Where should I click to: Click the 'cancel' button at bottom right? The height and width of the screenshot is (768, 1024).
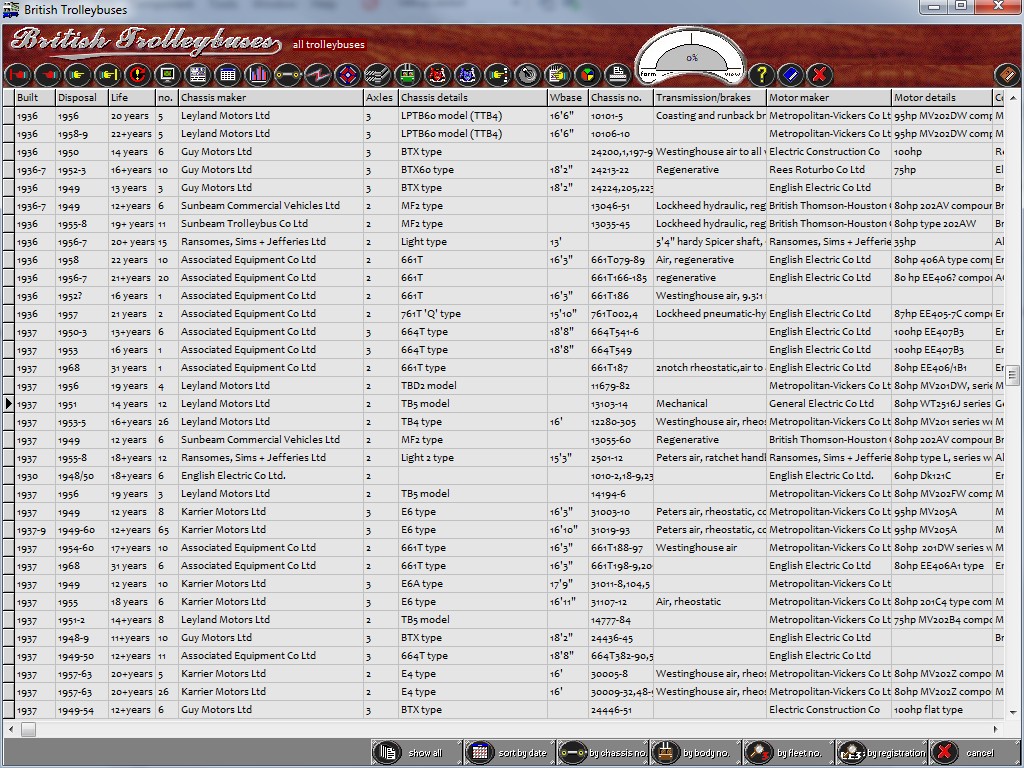coord(967,753)
